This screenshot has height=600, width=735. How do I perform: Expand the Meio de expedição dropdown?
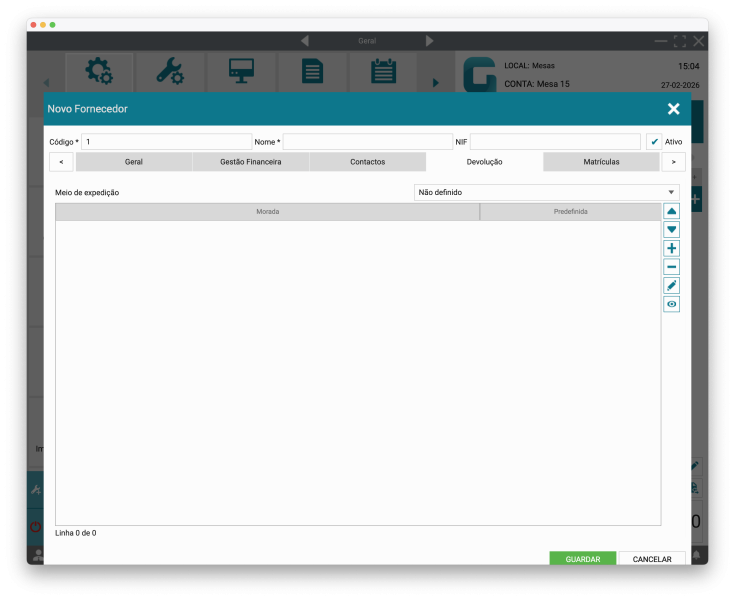click(x=546, y=192)
